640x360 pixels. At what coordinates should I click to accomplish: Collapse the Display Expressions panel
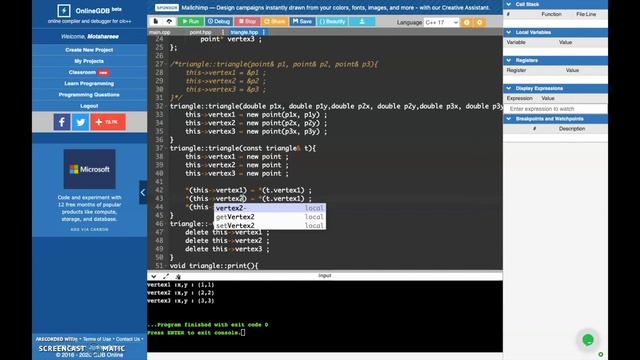point(509,88)
